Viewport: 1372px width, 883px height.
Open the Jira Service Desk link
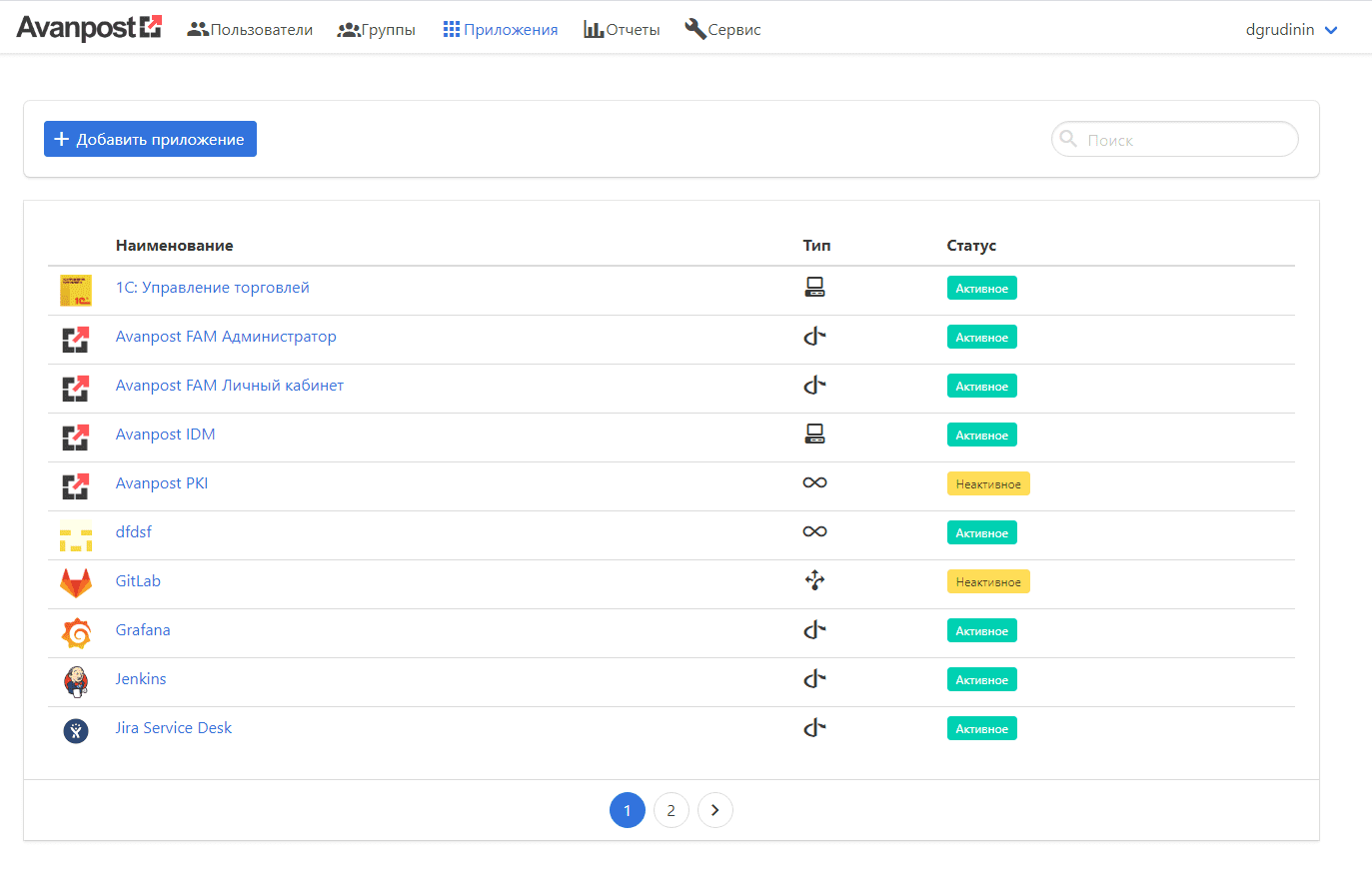174,728
